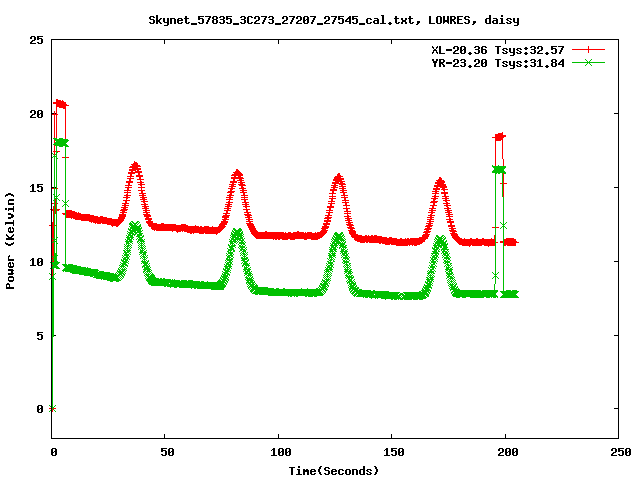Image resolution: width=640 pixels, height=480 pixels.
Task: Click the y-axis tick label 10
Action: [x=36, y=262]
